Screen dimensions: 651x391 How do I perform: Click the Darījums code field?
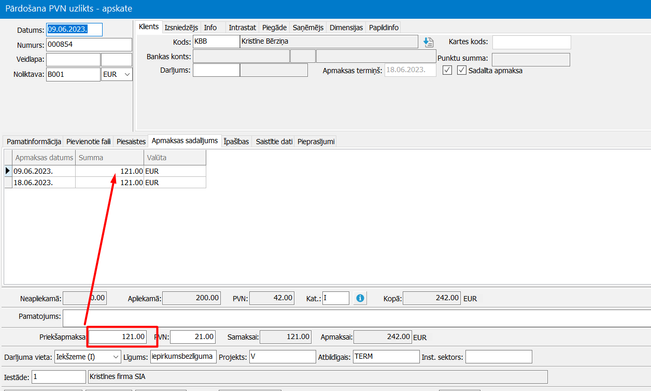tap(216, 70)
